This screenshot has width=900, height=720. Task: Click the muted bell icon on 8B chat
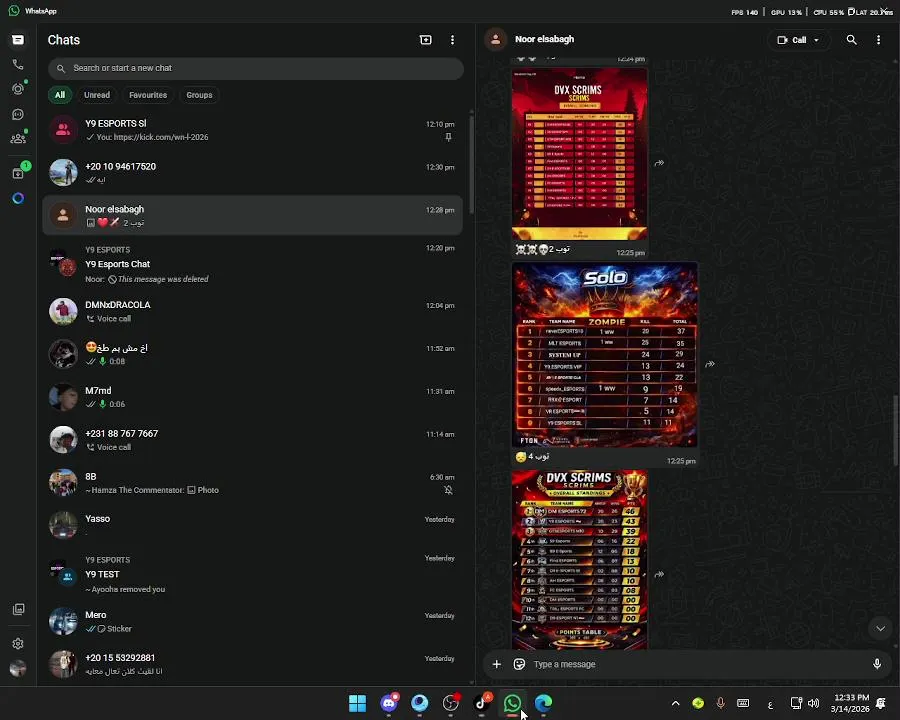point(448,490)
